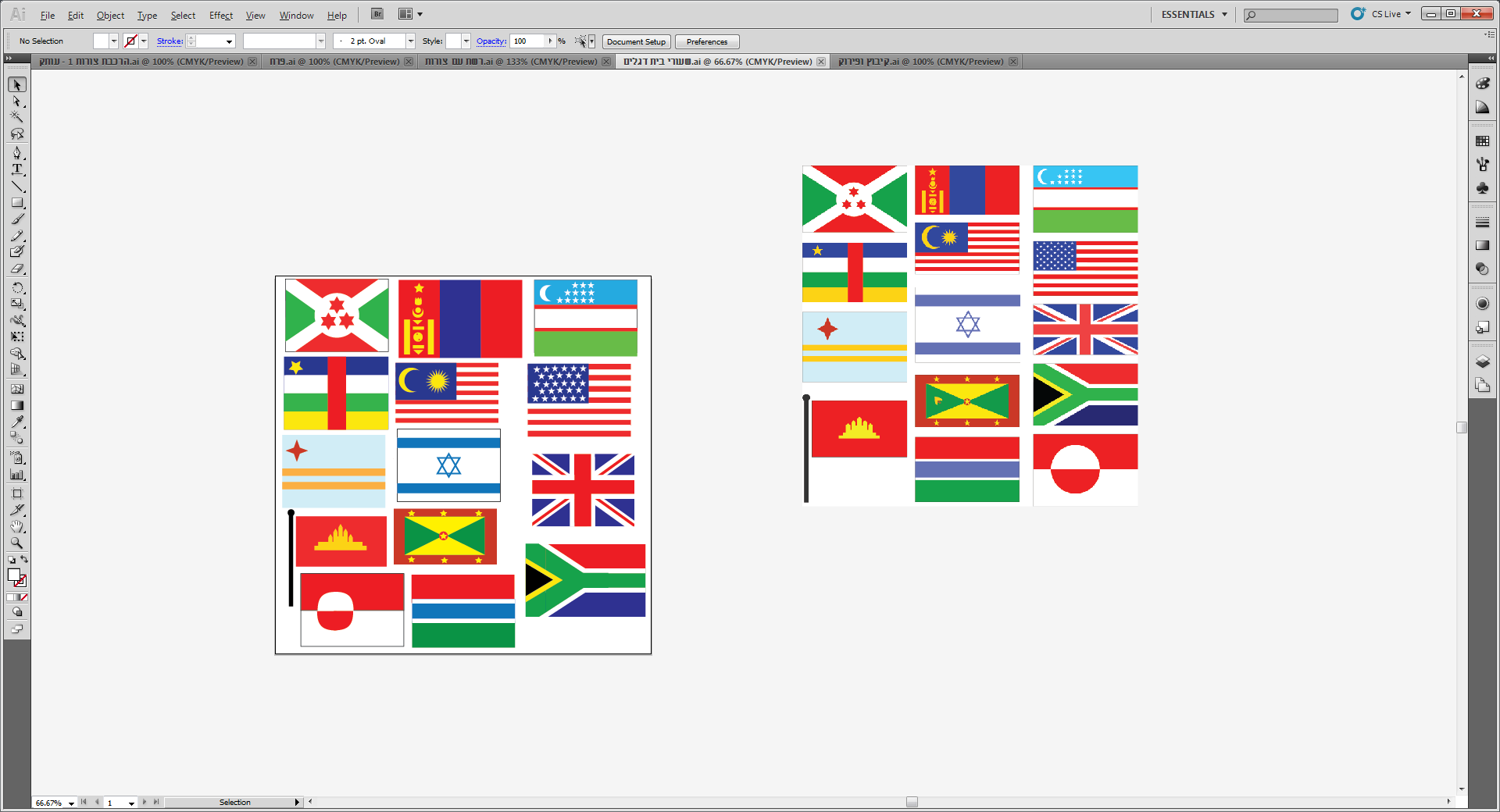Click the Preferences button

[707, 42]
